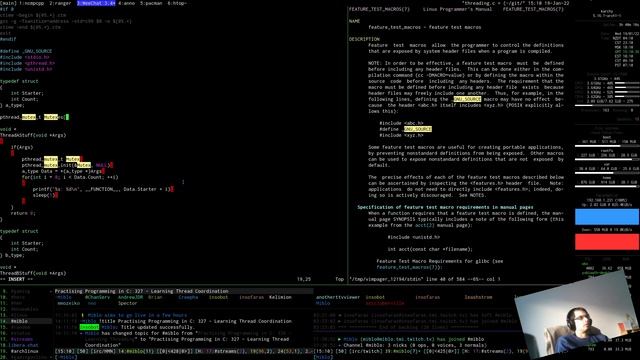Viewport: 640px width, 360px height.
Task: Click the nick Kelimion in the nick list
Action: click(x=280, y=297)
